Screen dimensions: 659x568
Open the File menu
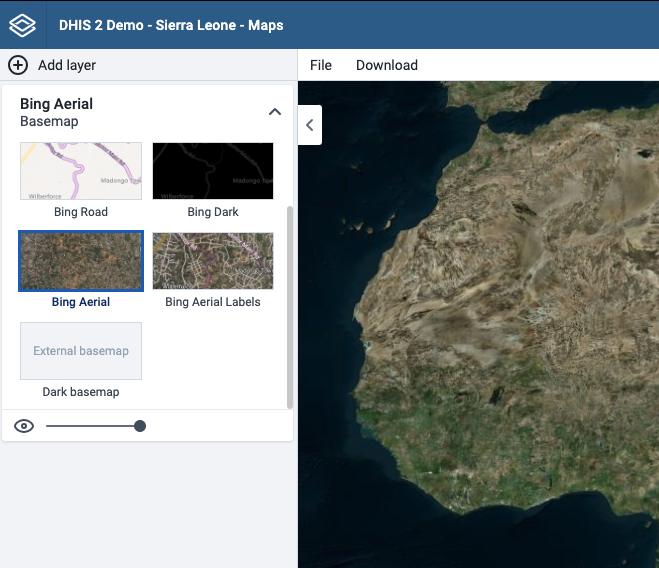(x=321, y=65)
